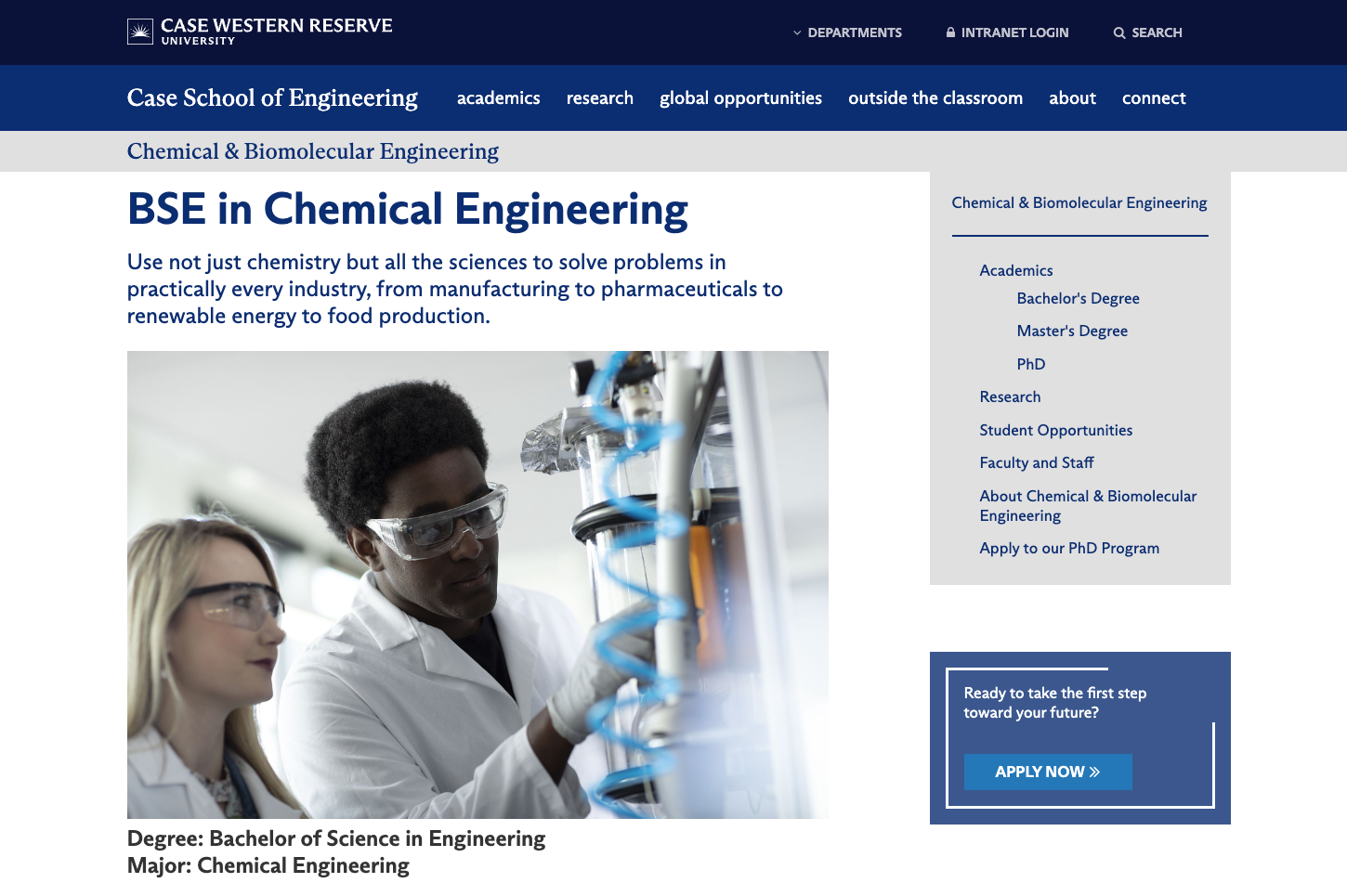
Task: Click the BSE in Chemical Engineering heading
Action: [408, 209]
